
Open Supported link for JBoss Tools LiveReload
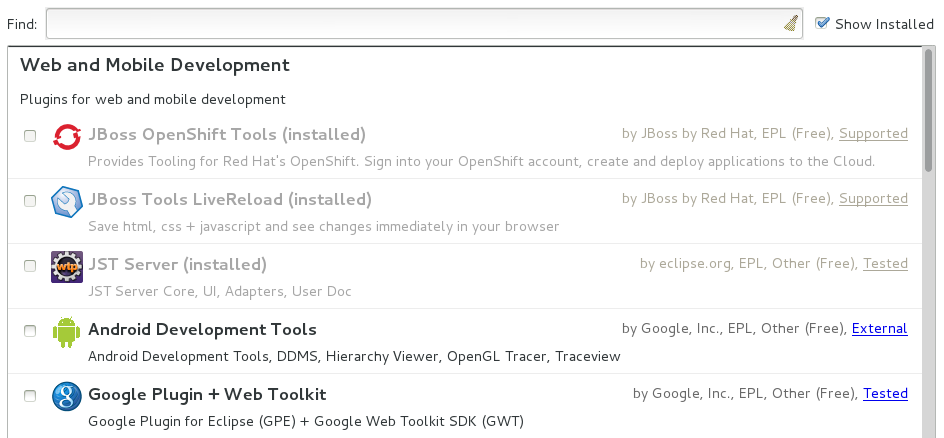pyautogui.click(x=873, y=198)
